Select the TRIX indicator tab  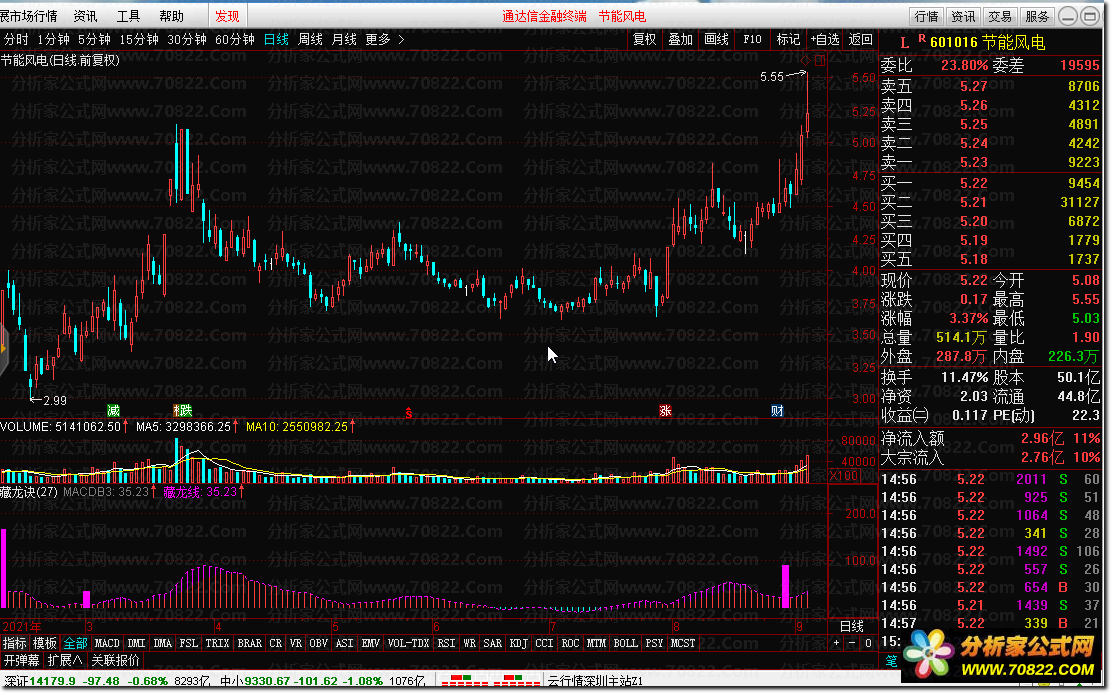[217, 644]
